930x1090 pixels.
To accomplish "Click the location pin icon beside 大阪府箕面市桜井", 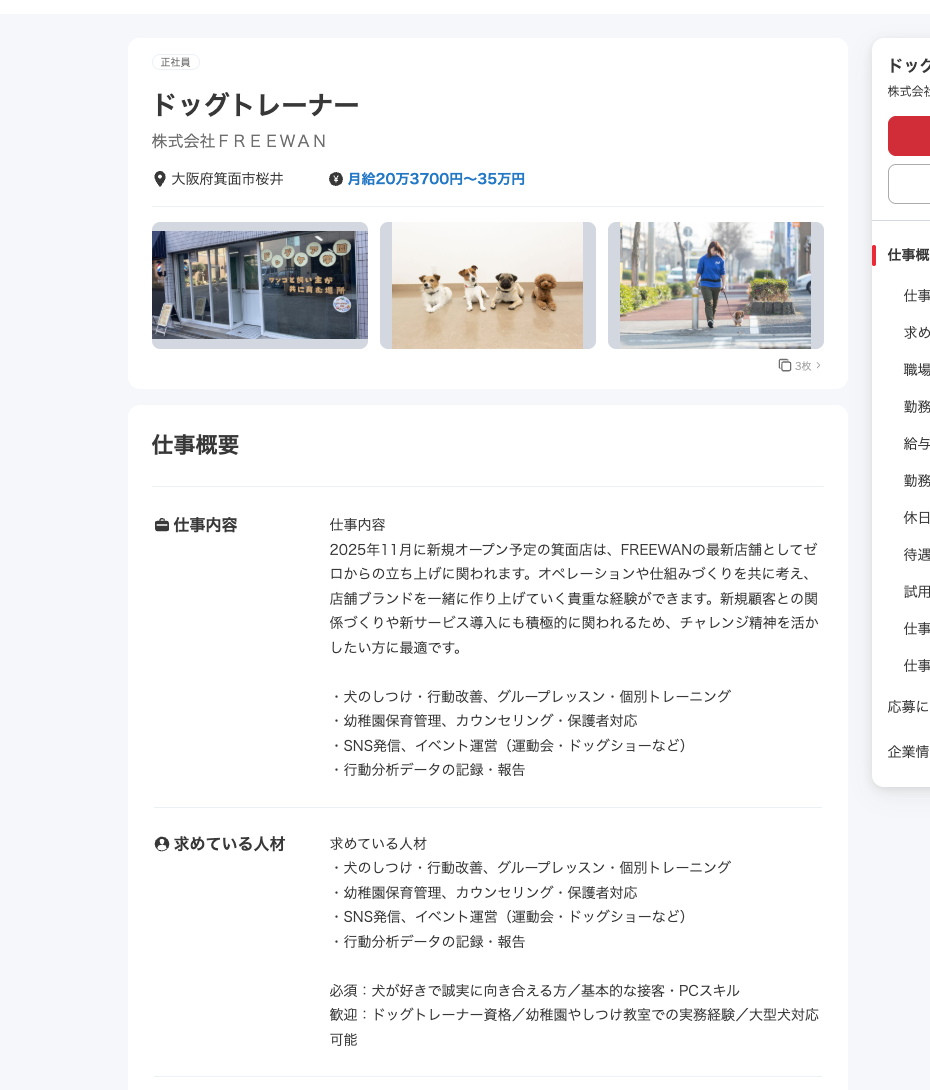I will pos(160,179).
